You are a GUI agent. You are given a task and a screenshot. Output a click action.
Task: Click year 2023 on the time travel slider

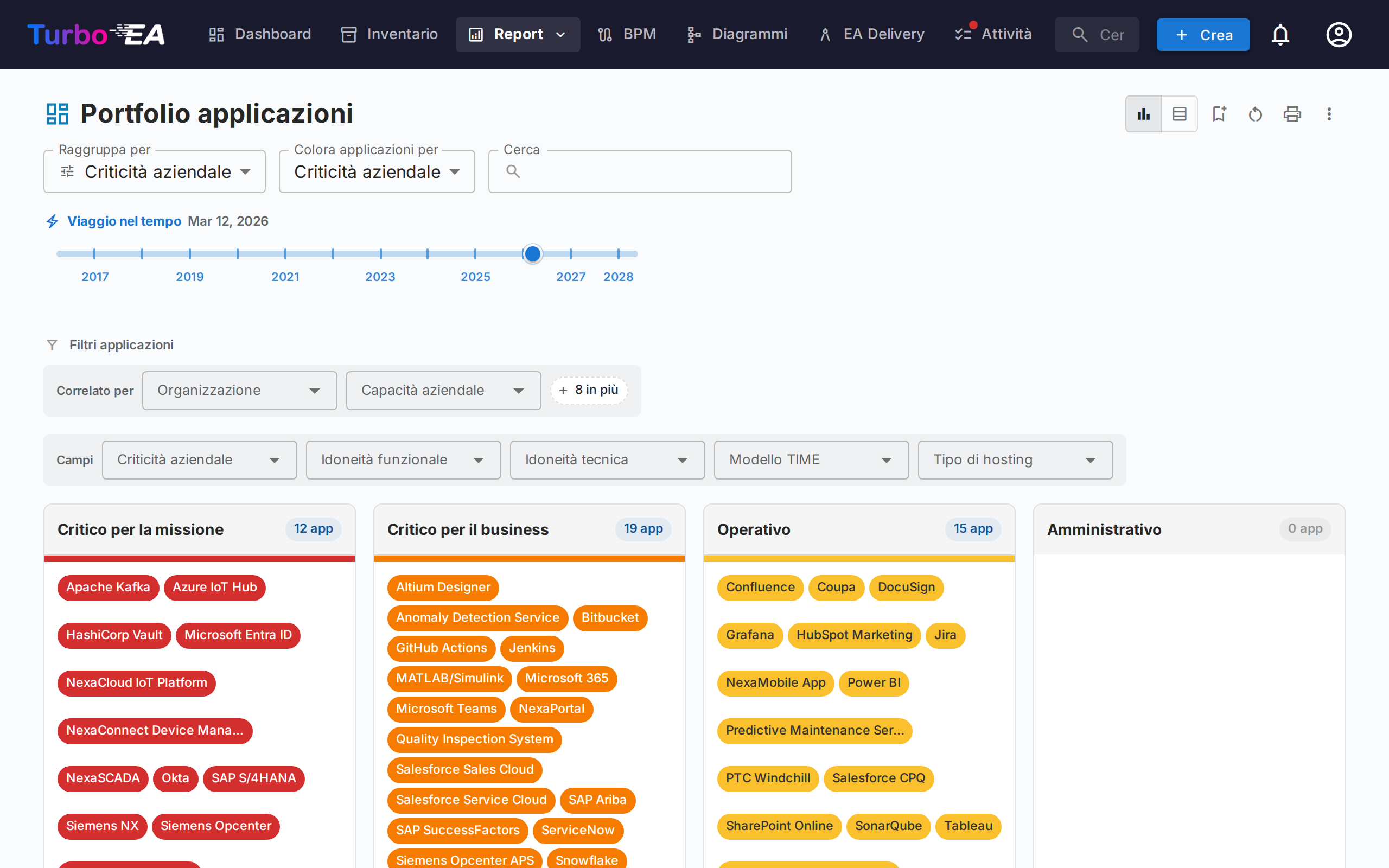(x=380, y=253)
